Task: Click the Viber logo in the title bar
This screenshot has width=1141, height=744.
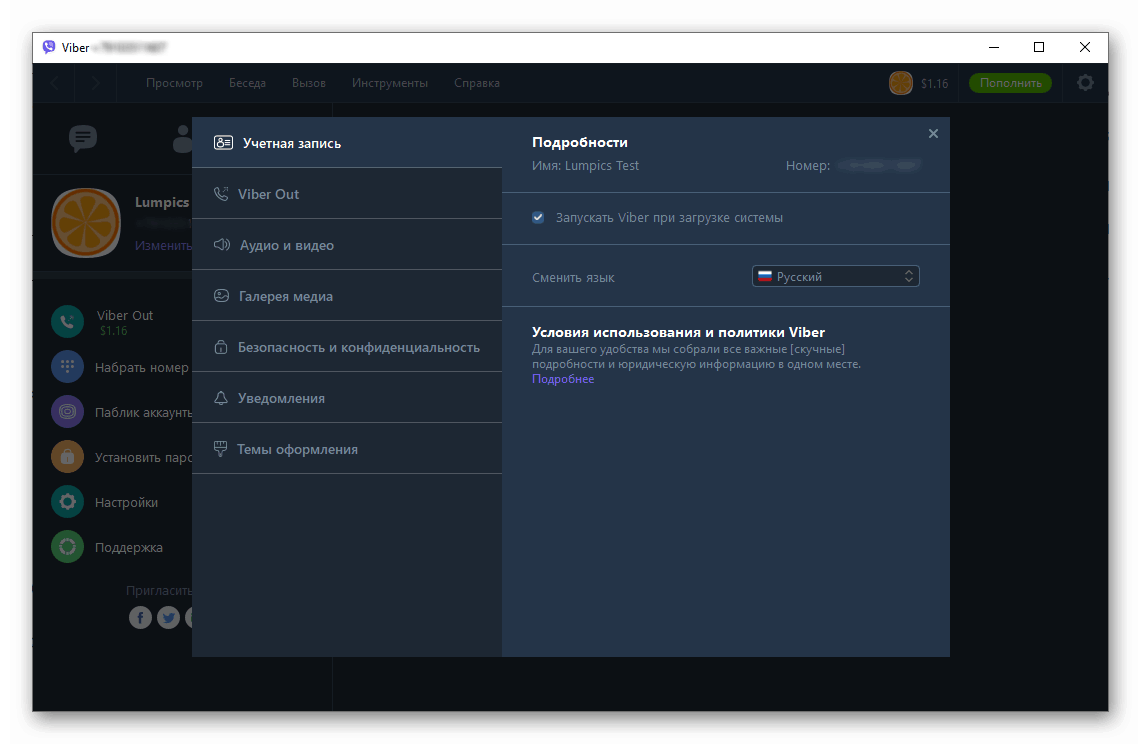Action: 49,47
